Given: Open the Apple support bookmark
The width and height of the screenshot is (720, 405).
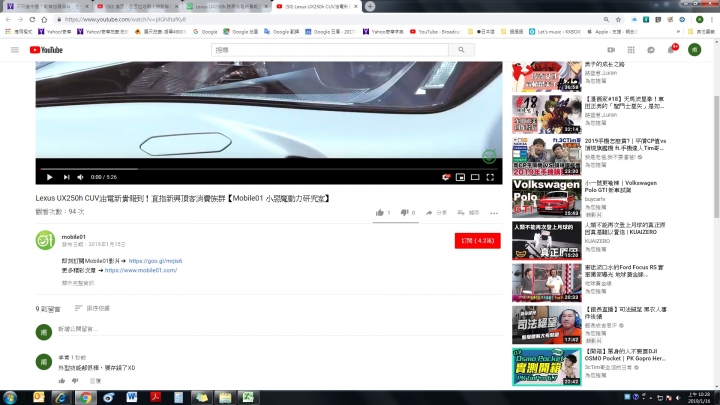Looking at the screenshot, I should coord(612,32).
